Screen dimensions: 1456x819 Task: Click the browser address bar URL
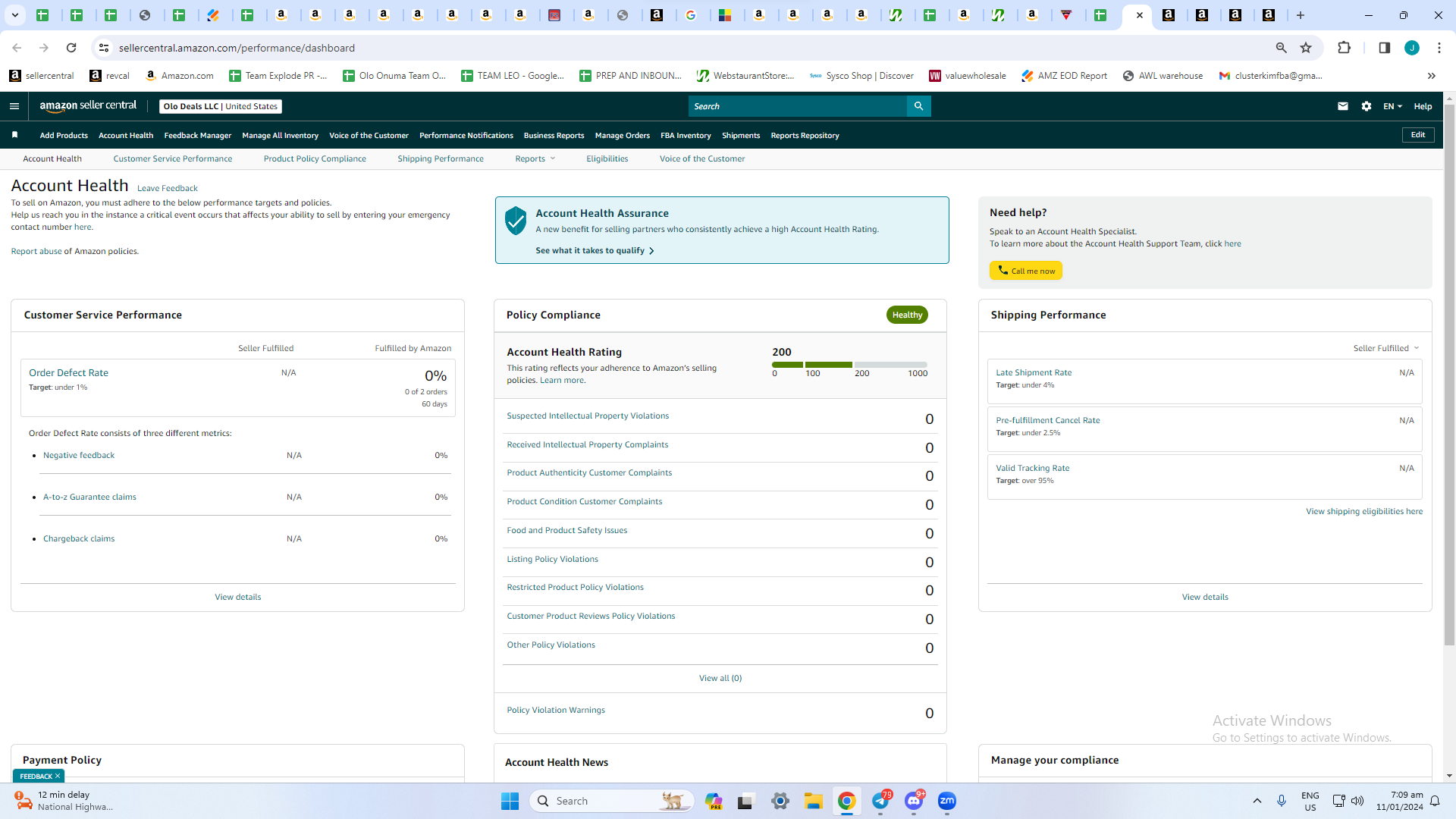237,48
